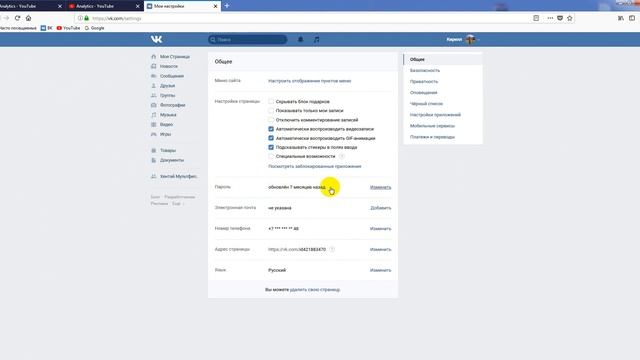The height and width of the screenshot is (360, 640).
Task: Click Изменить next to Пароль
Action: [x=380, y=187]
